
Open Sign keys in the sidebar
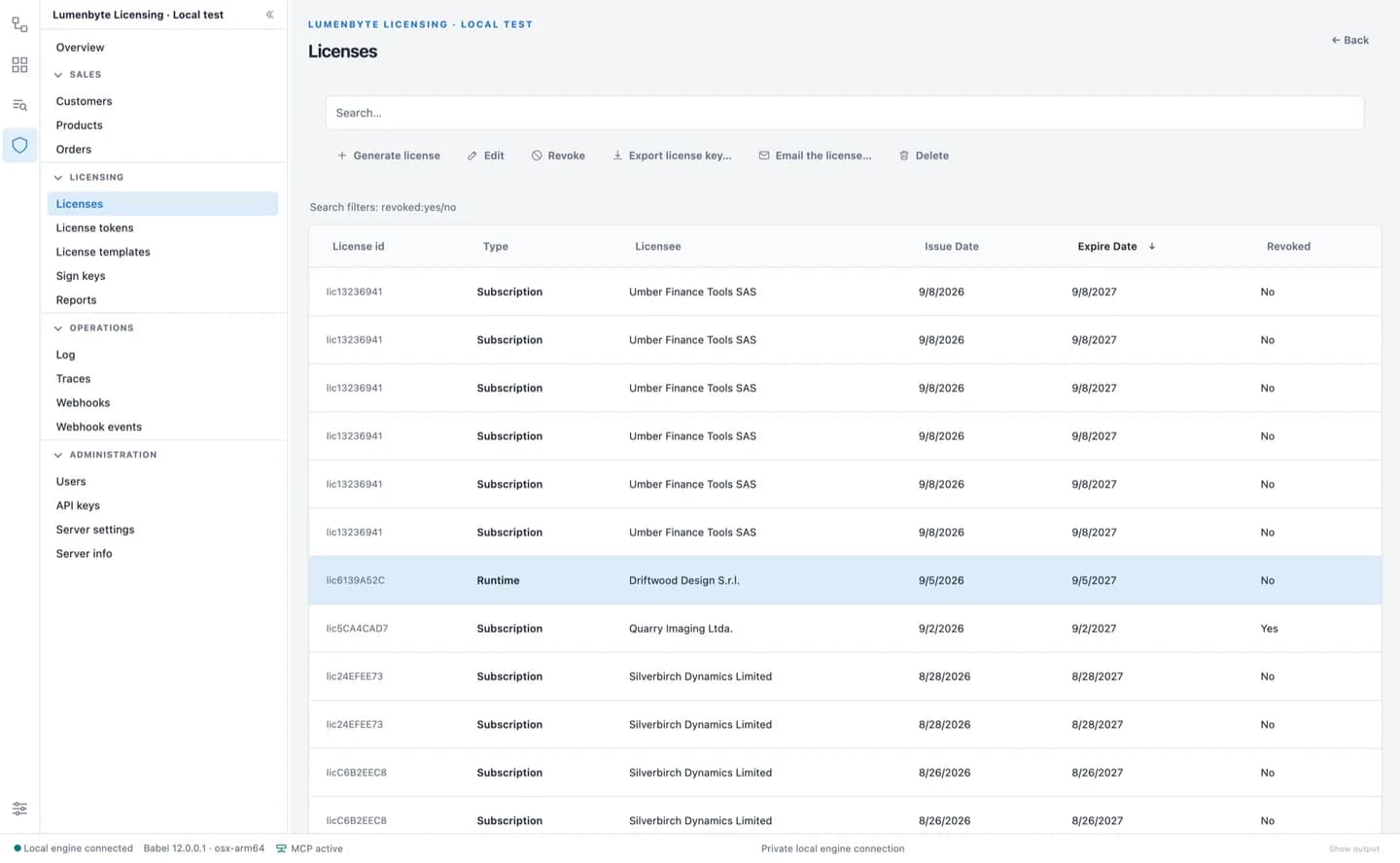(x=81, y=276)
